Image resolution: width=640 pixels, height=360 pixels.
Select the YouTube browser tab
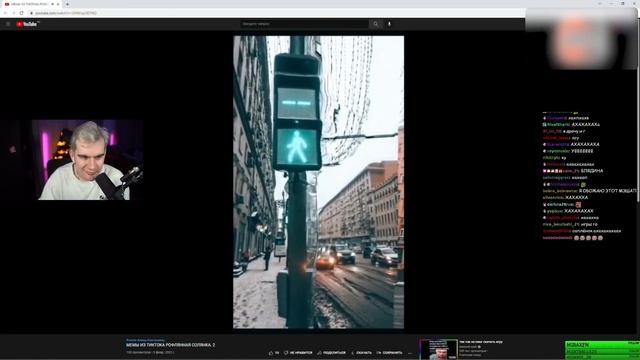point(31,4)
